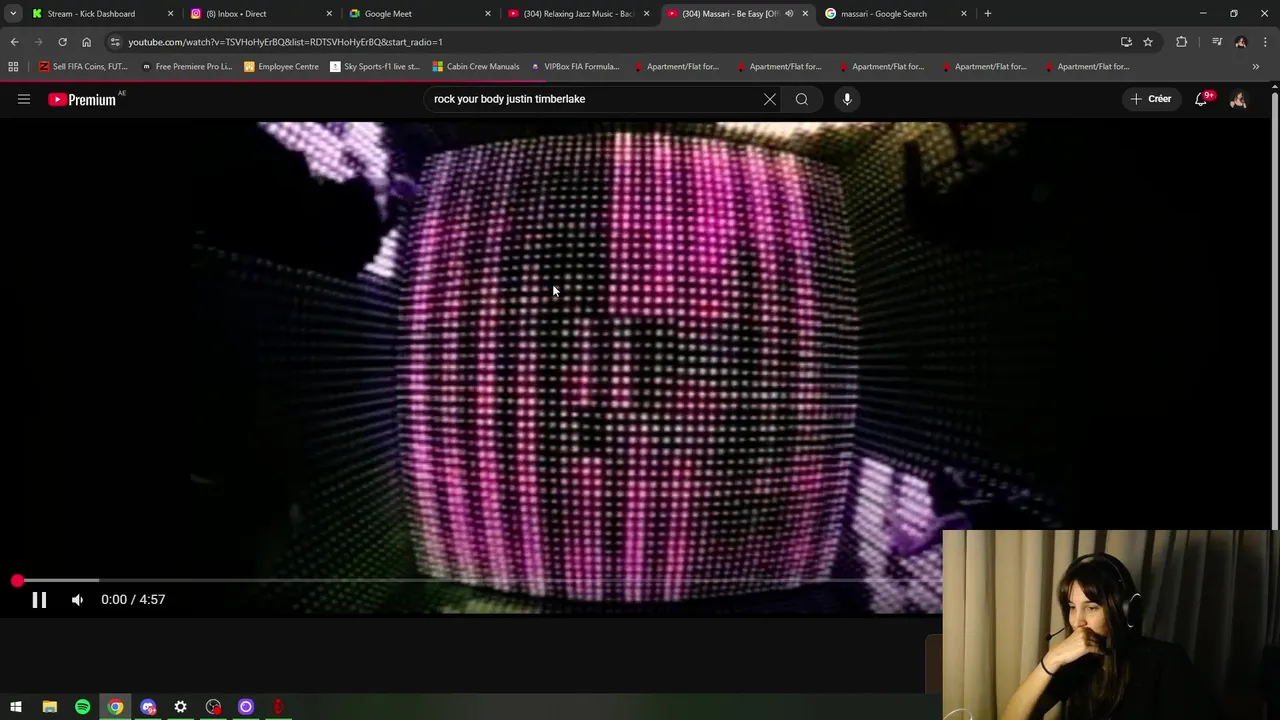Start voice search with the microphone

pyautogui.click(x=847, y=99)
